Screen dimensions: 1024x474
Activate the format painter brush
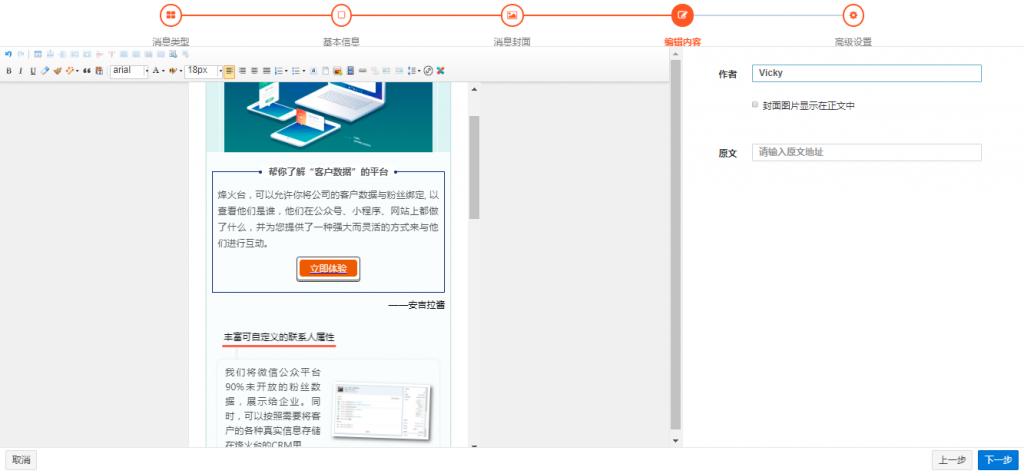tap(57, 71)
